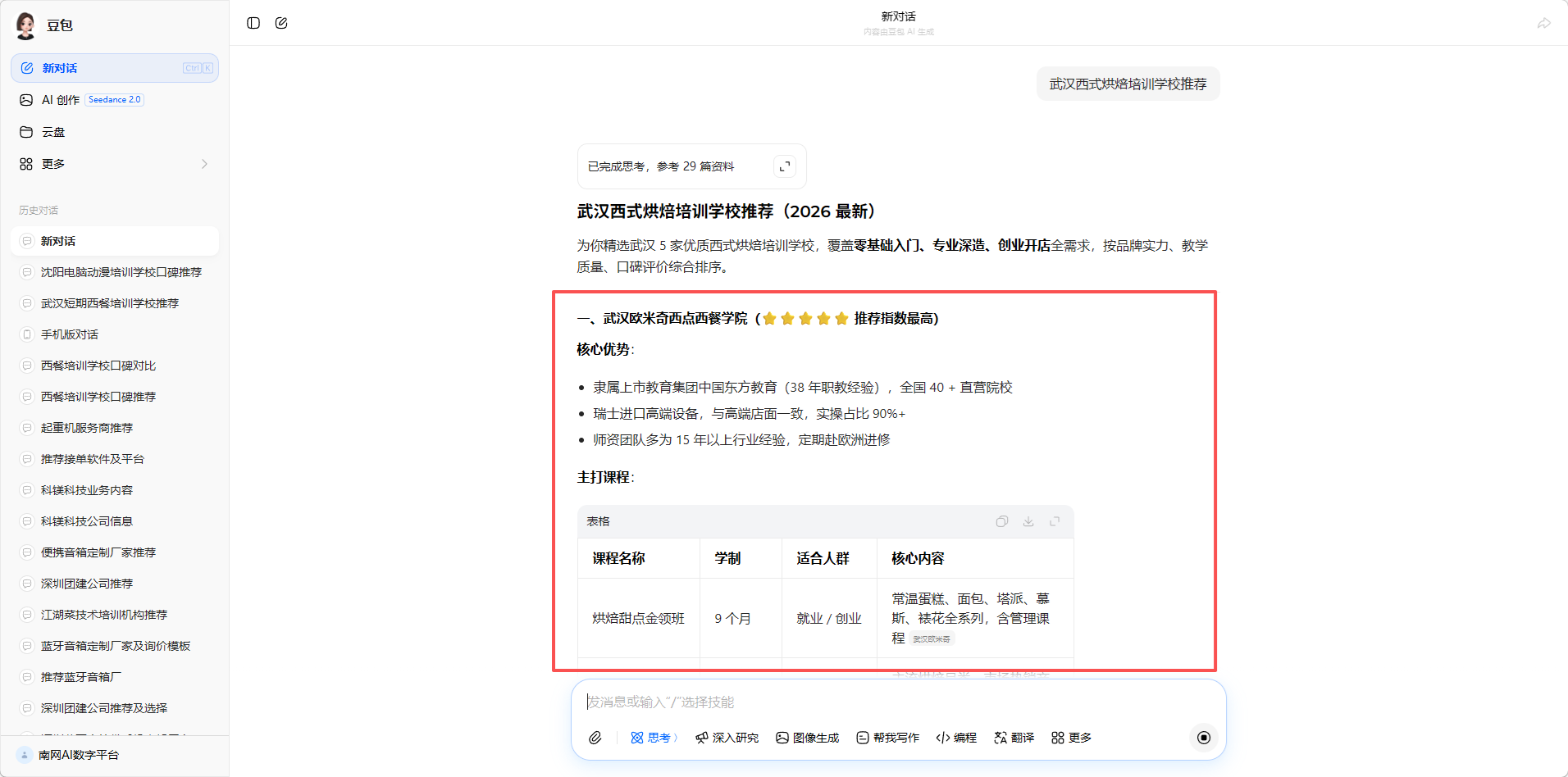Download the table via download icon
The height and width of the screenshot is (777, 1568).
1028,521
